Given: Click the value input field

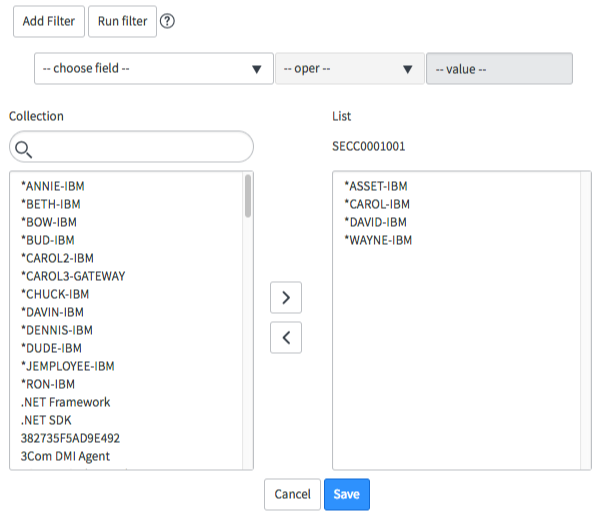Looking at the screenshot, I should click(499, 69).
